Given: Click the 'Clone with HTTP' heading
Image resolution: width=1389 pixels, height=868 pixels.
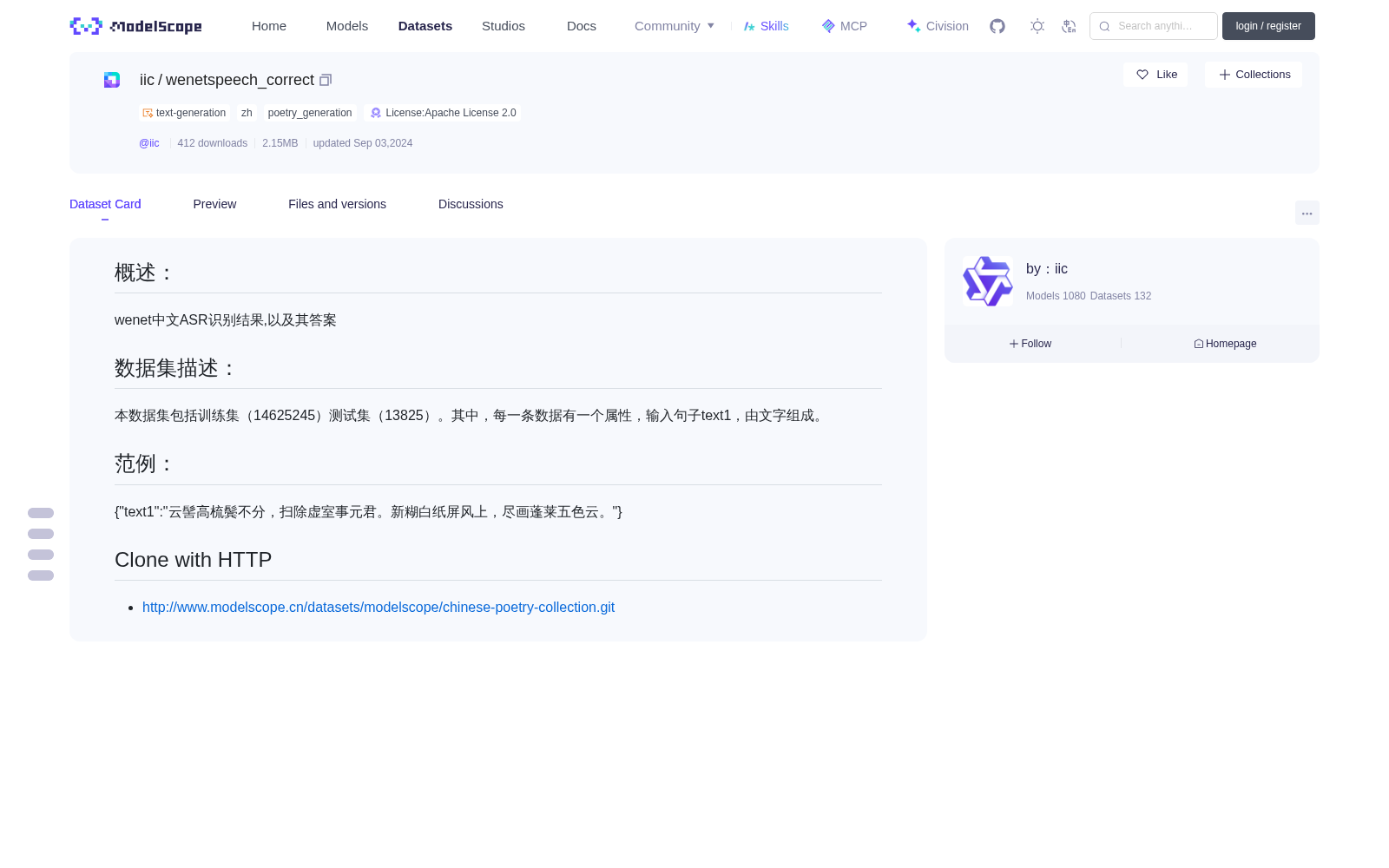Looking at the screenshot, I should coord(194,560).
